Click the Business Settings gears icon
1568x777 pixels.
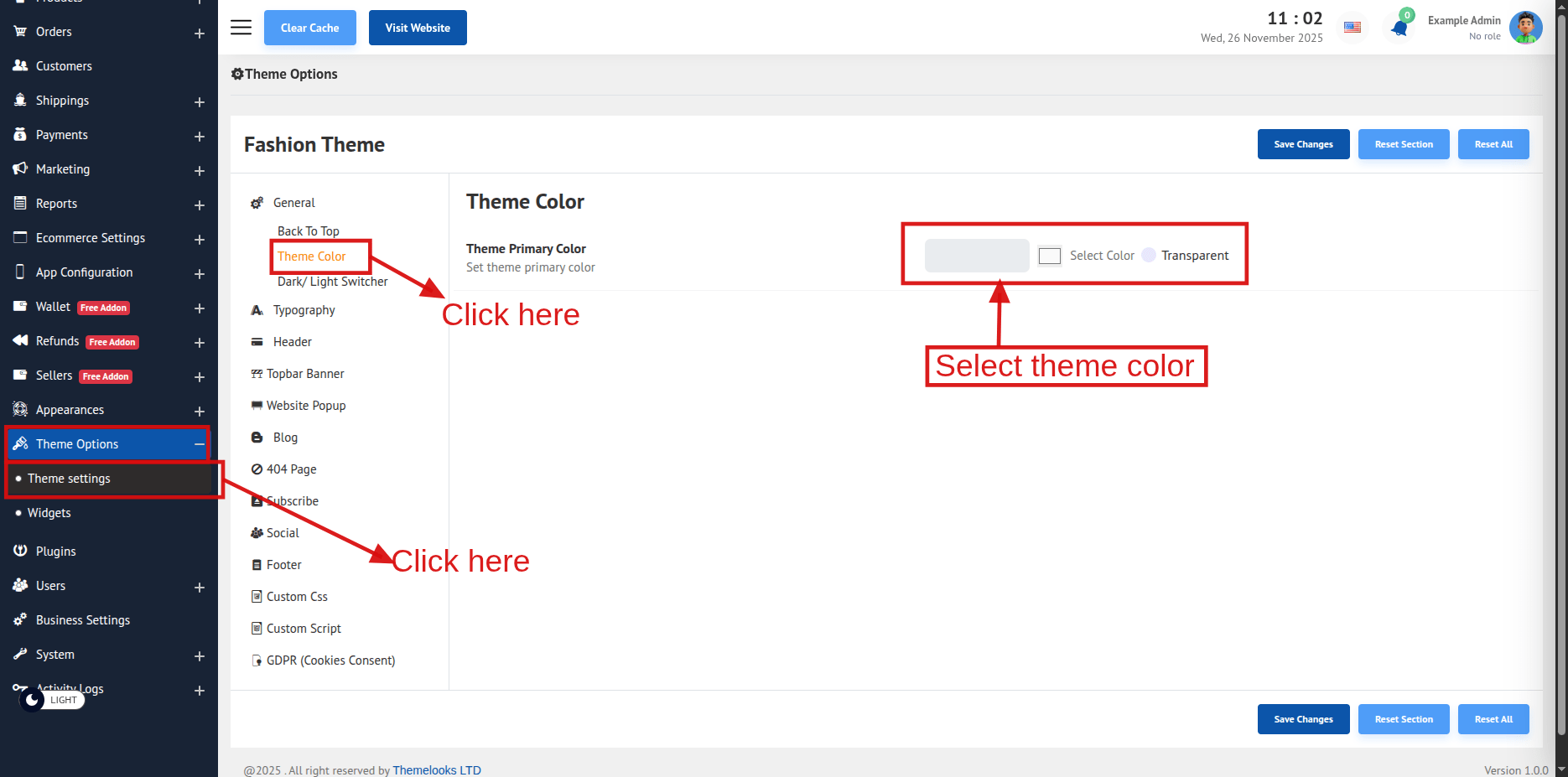click(20, 619)
